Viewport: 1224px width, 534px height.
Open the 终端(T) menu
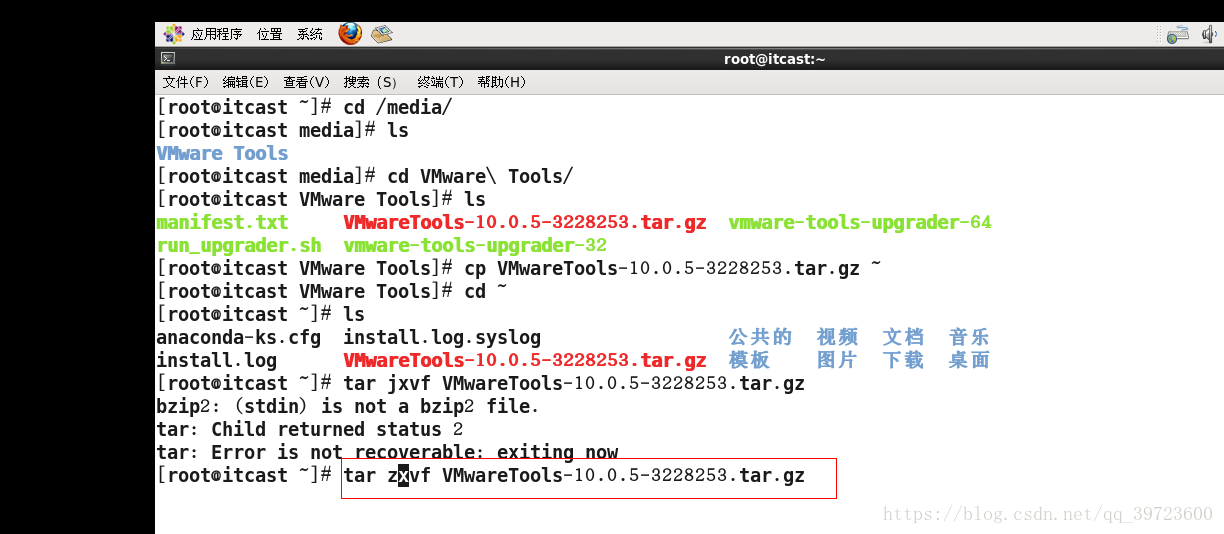click(441, 82)
